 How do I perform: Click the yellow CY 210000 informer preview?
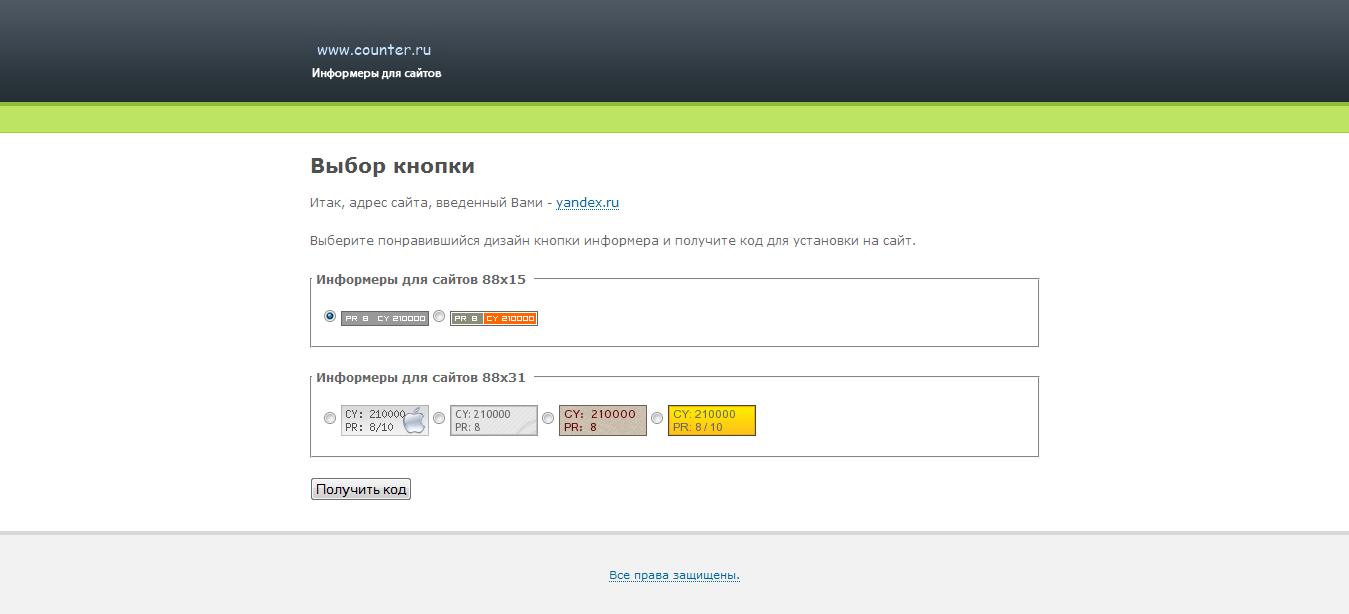point(711,419)
